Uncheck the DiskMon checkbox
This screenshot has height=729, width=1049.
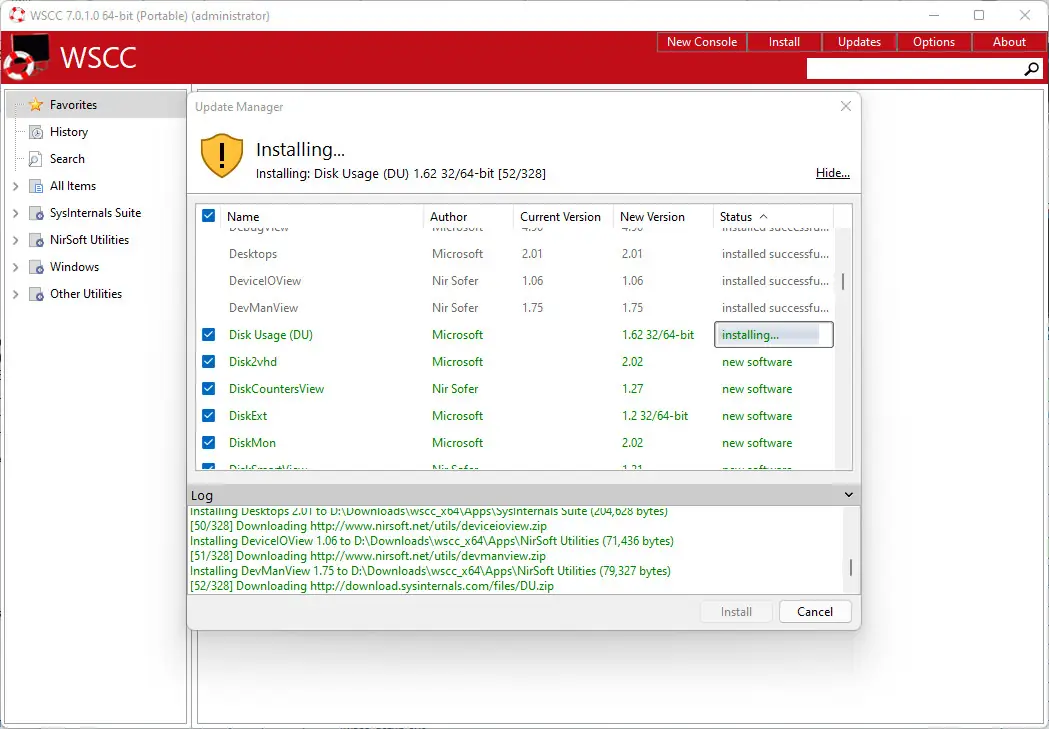tap(208, 442)
